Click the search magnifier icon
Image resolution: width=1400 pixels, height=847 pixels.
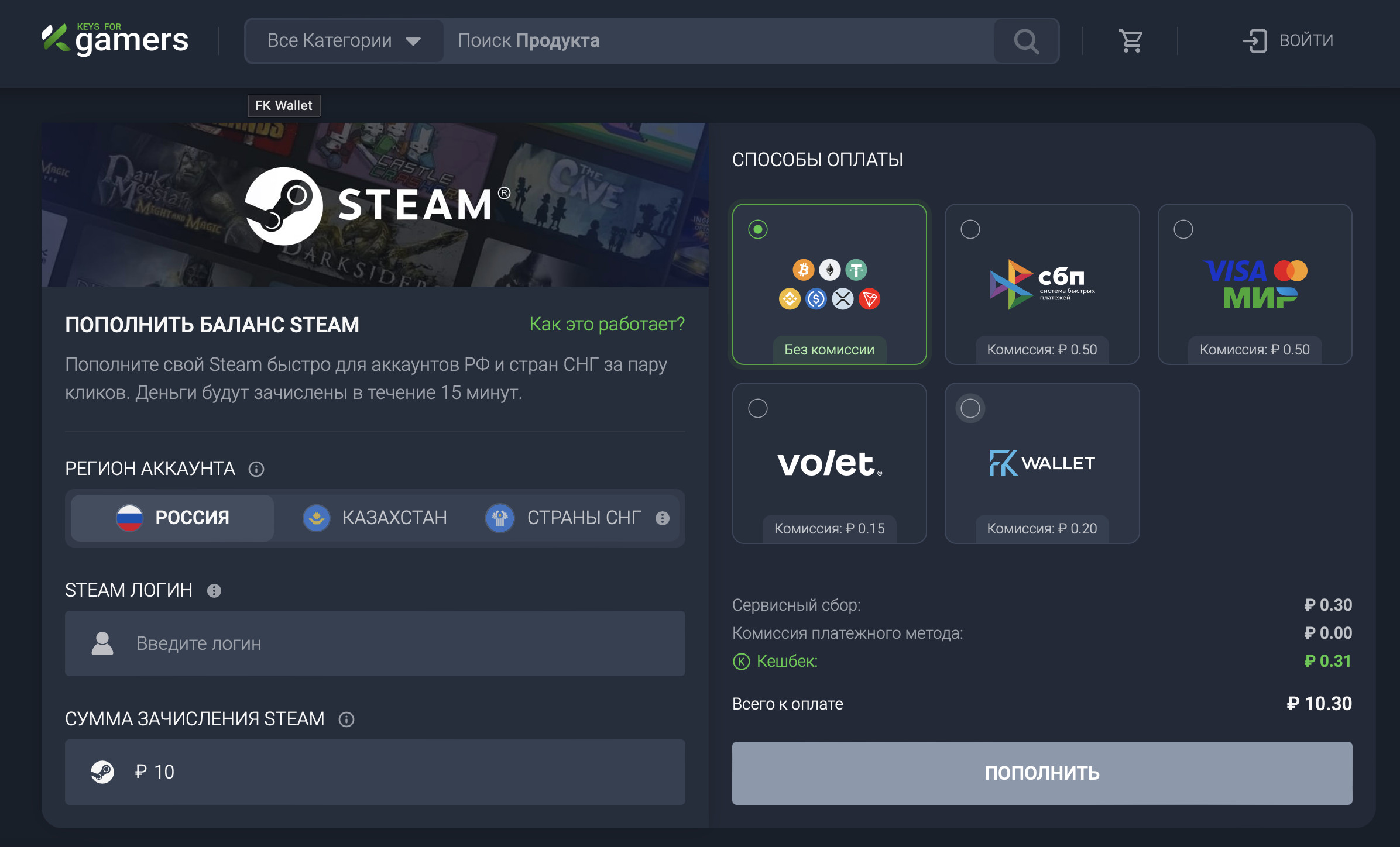pos(1026,41)
